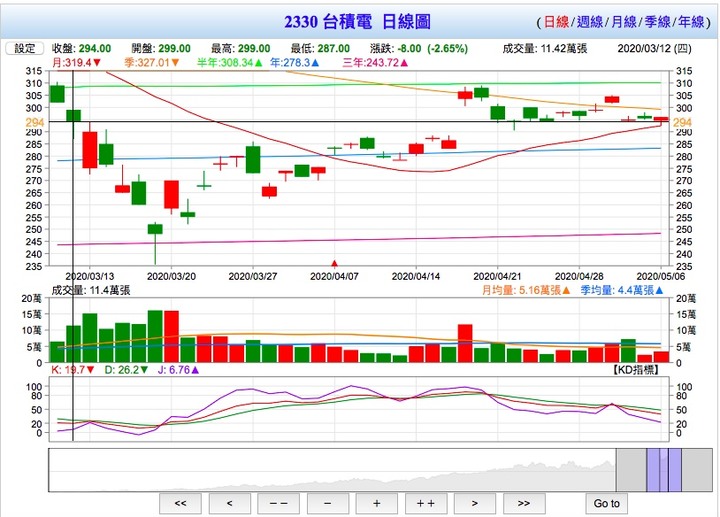Screen dimensions: 720x517
Task: Click the 2020/03/12 (四) date text
Action: click(654, 49)
